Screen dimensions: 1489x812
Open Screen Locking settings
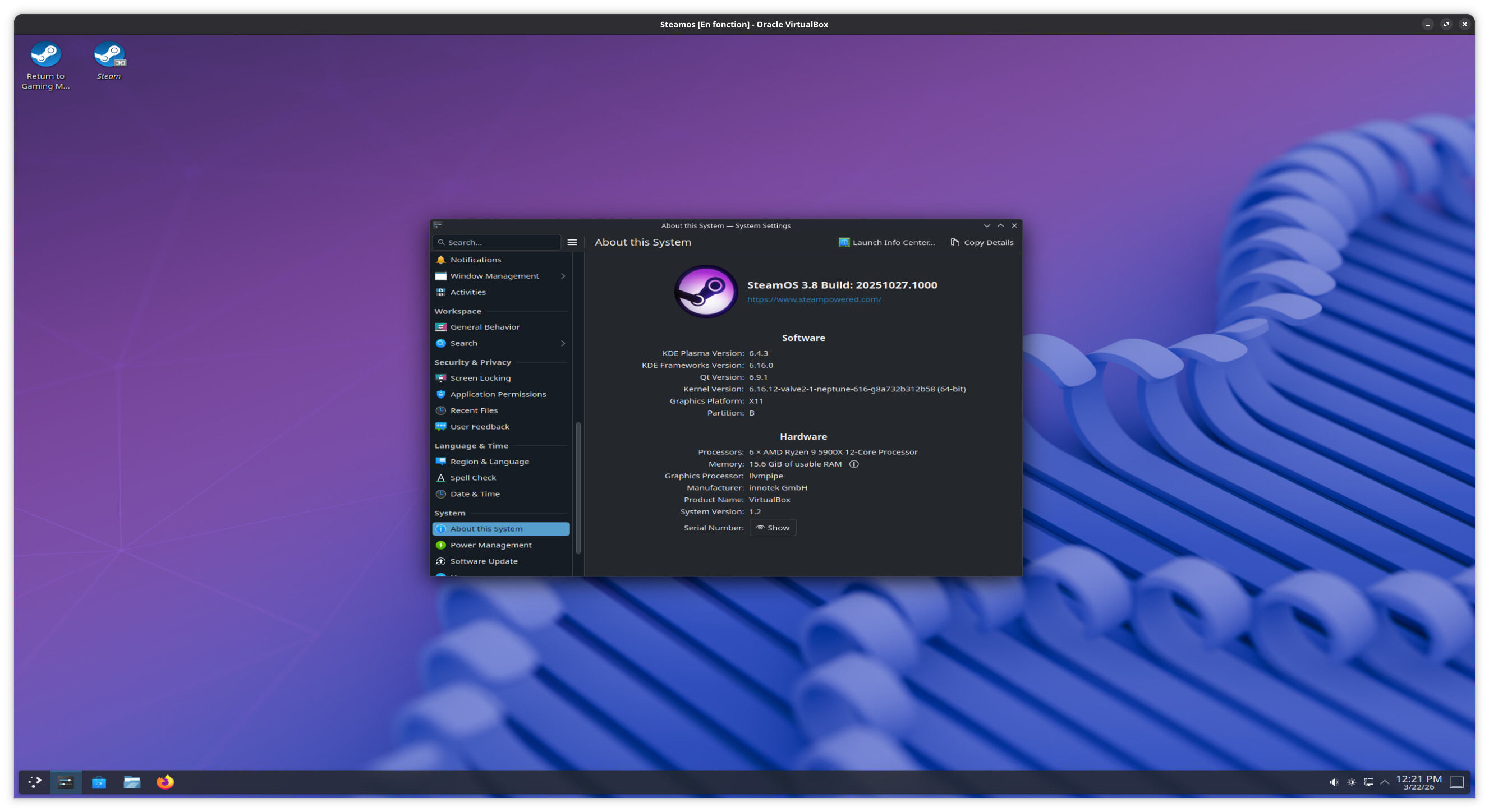(x=480, y=378)
